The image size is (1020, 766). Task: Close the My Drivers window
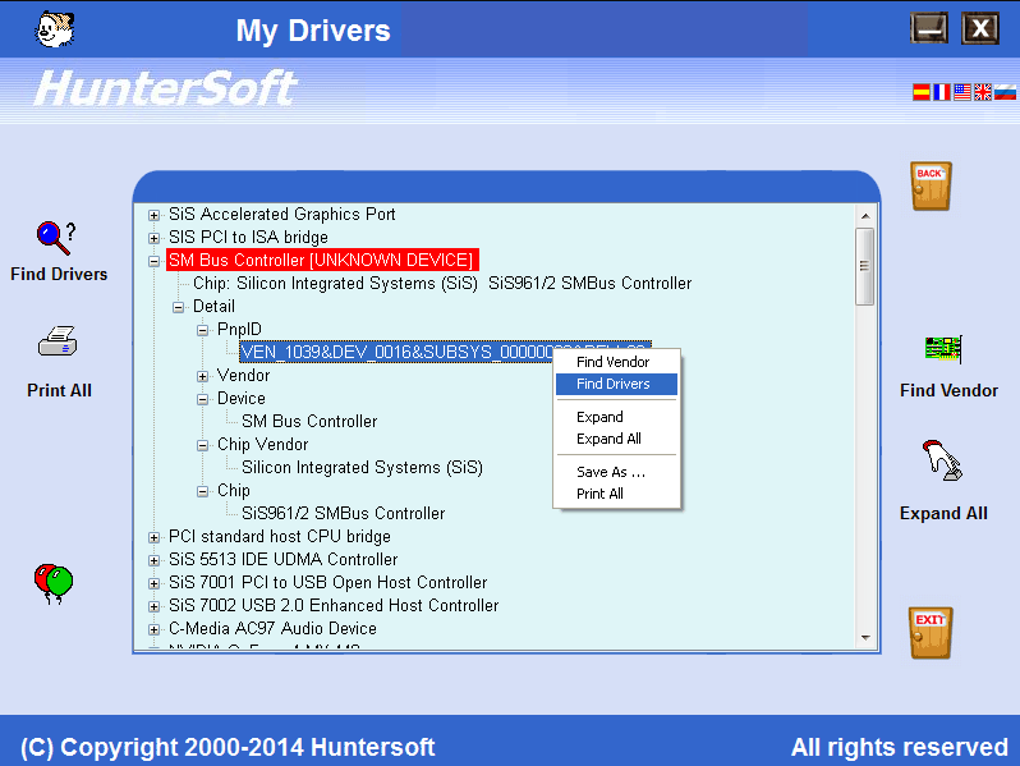click(980, 29)
